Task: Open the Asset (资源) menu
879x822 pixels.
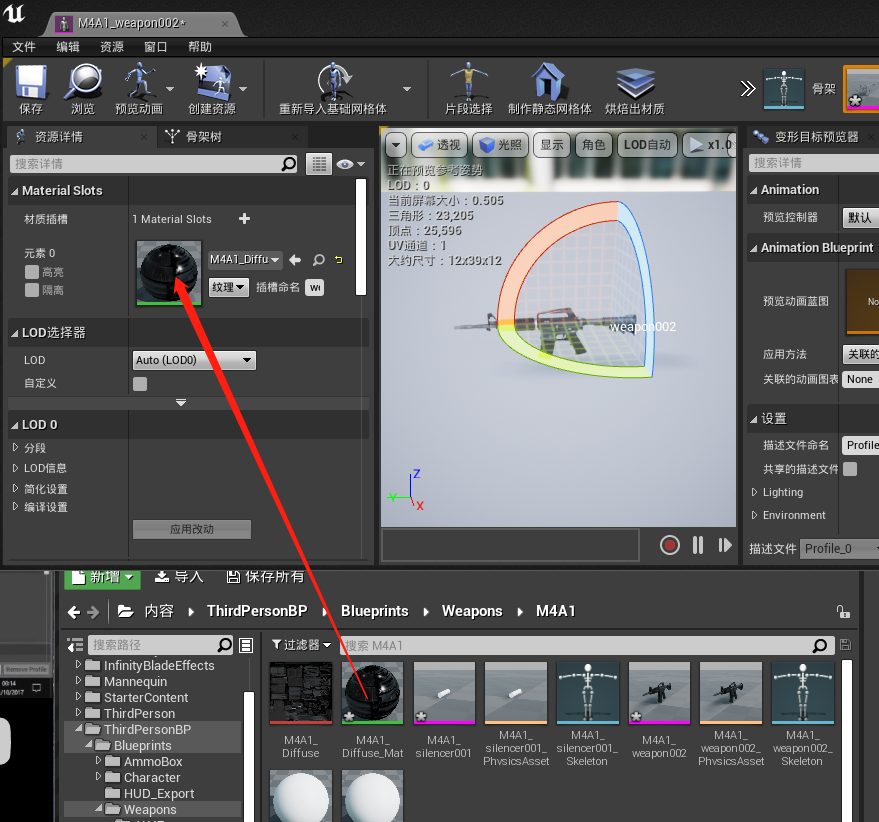Action: click(x=112, y=47)
